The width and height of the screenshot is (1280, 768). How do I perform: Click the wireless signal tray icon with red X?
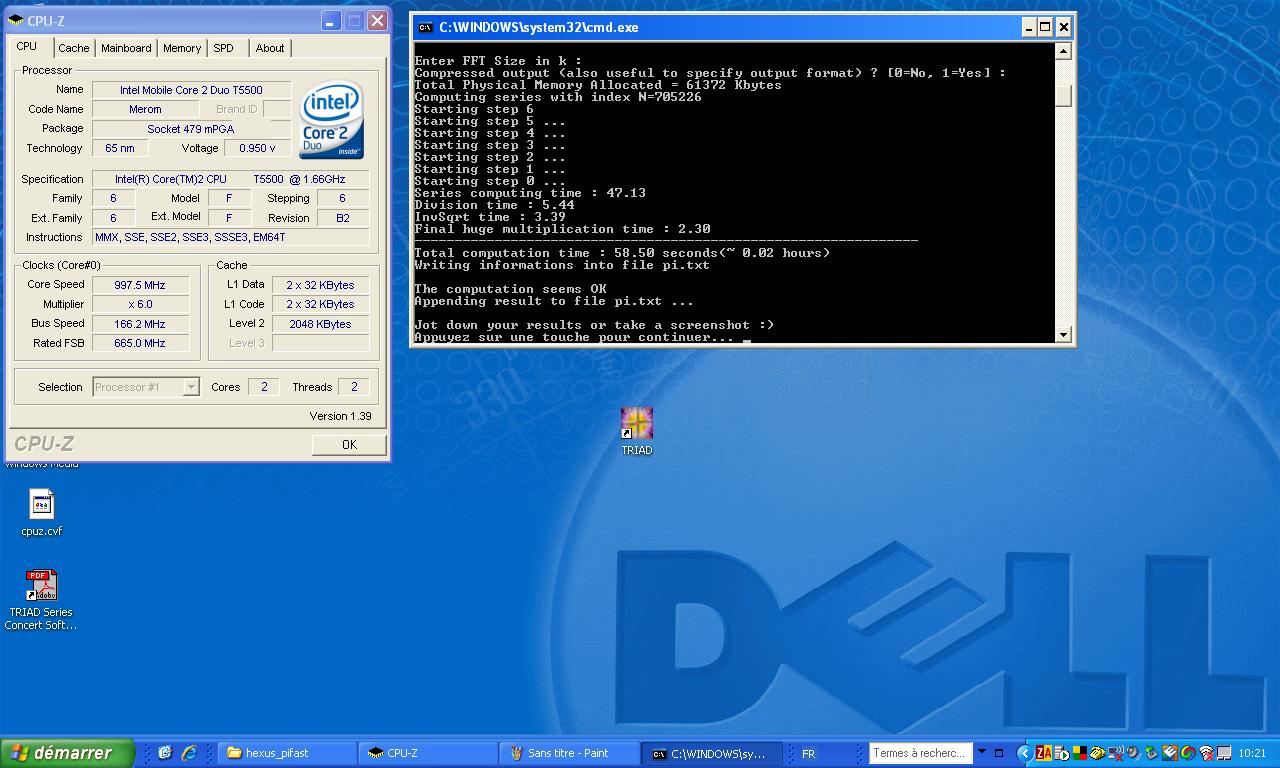tap(1206, 753)
